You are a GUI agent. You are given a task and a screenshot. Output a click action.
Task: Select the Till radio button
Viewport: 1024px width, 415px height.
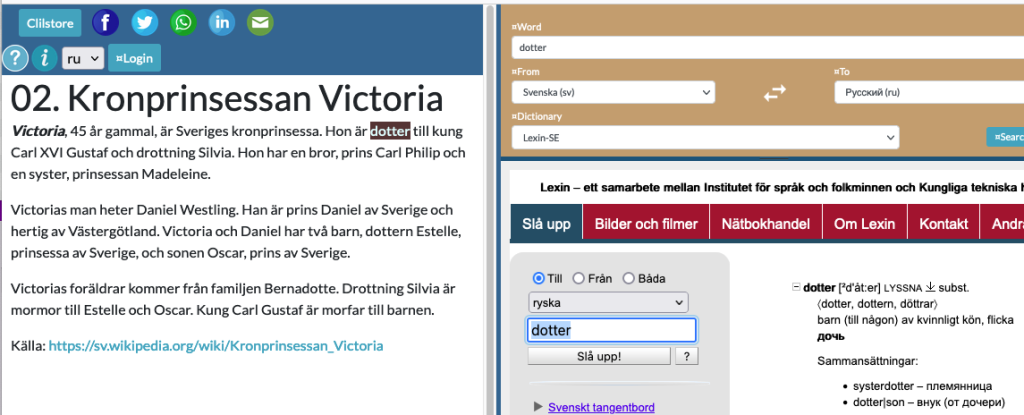click(539, 279)
